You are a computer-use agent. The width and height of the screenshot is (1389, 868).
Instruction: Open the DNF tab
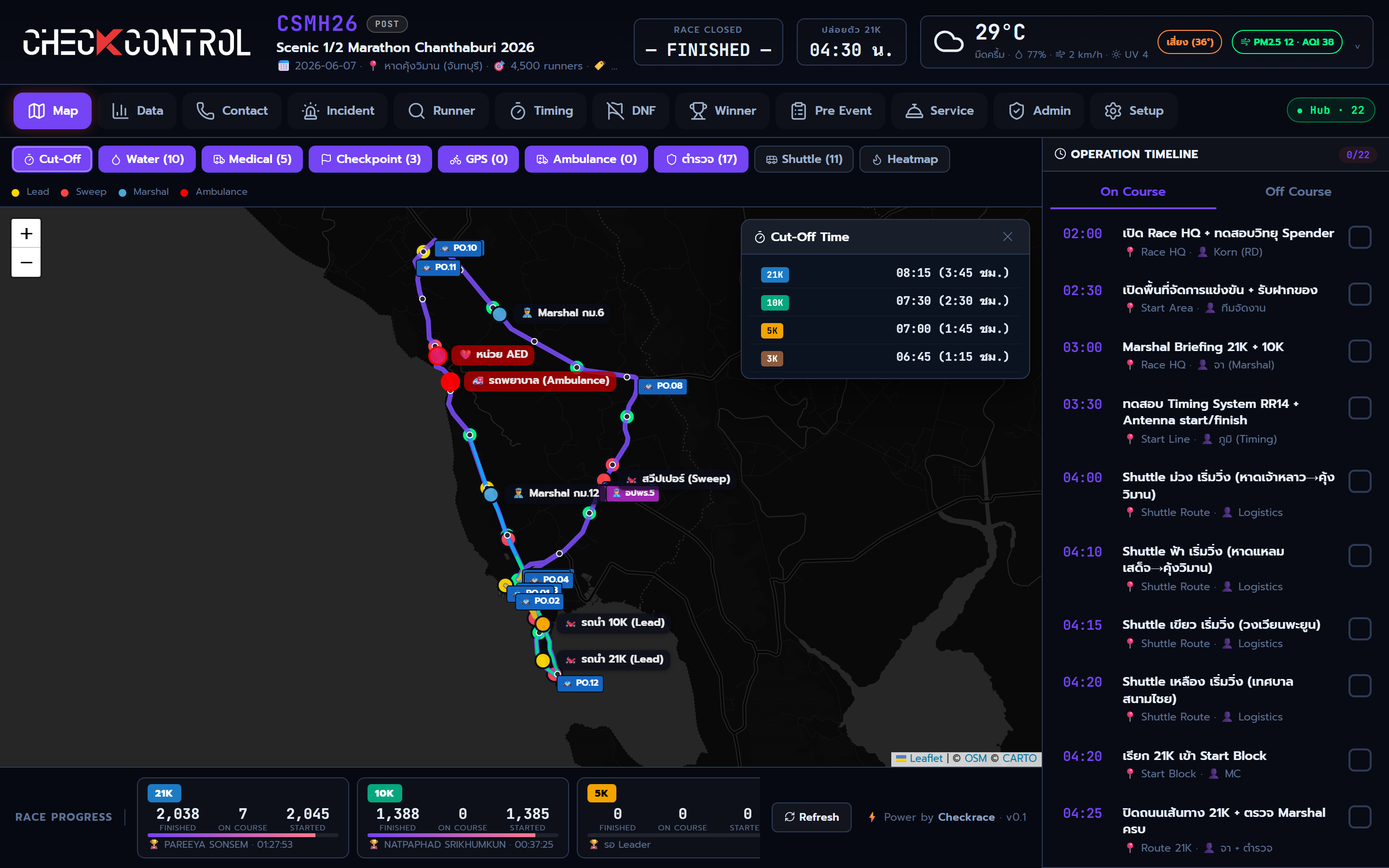coord(631,111)
